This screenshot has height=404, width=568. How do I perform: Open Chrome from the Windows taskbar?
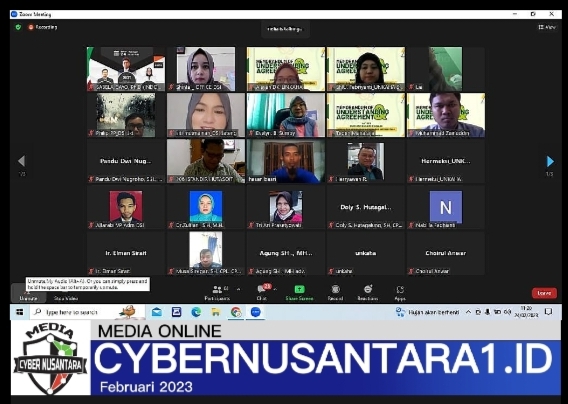(236, 312)
